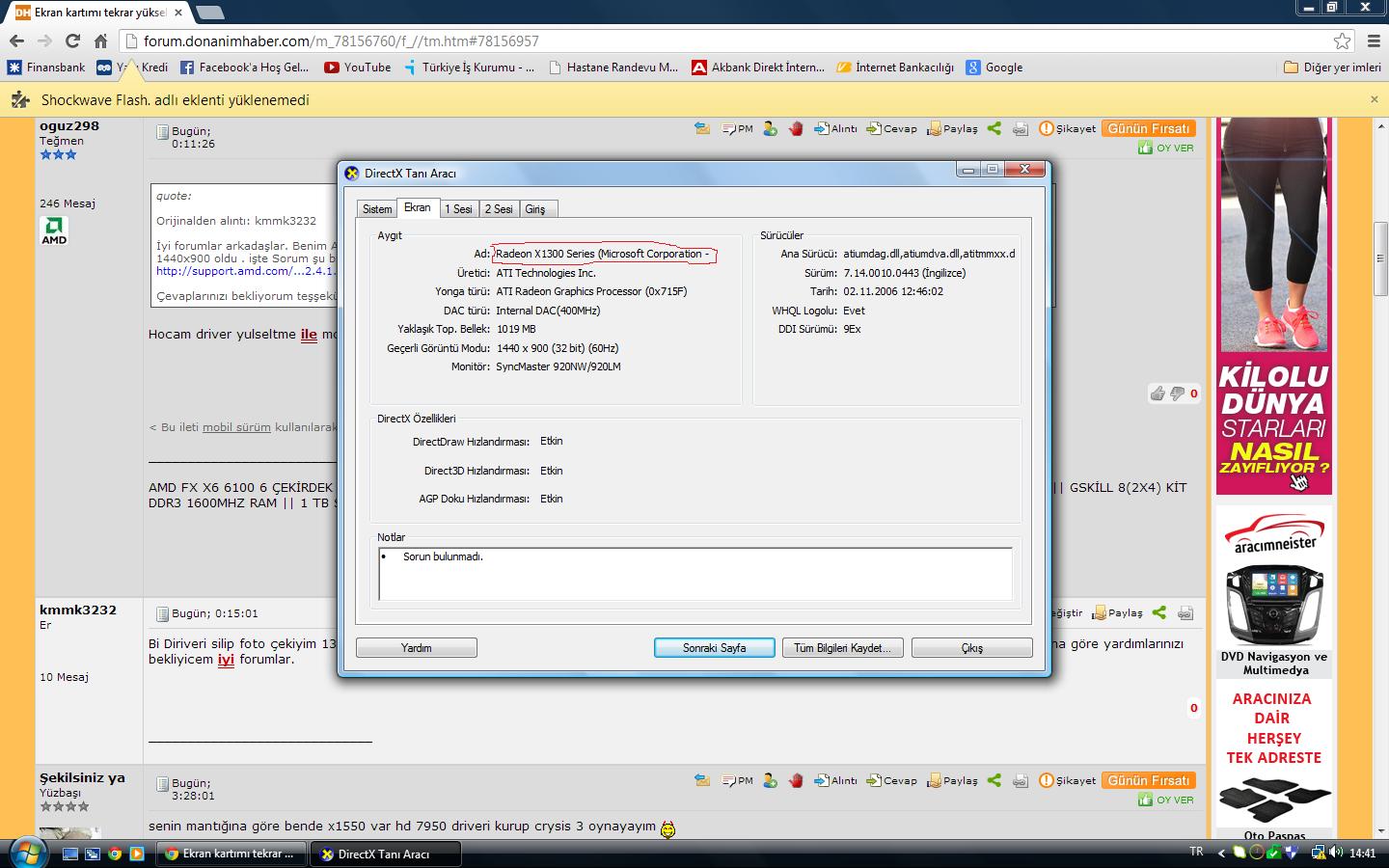This screenshot has height=868, width=1389.
Task: Click Cevap on Şekilsiniz ya post
Action: click(x=891, y=780)
